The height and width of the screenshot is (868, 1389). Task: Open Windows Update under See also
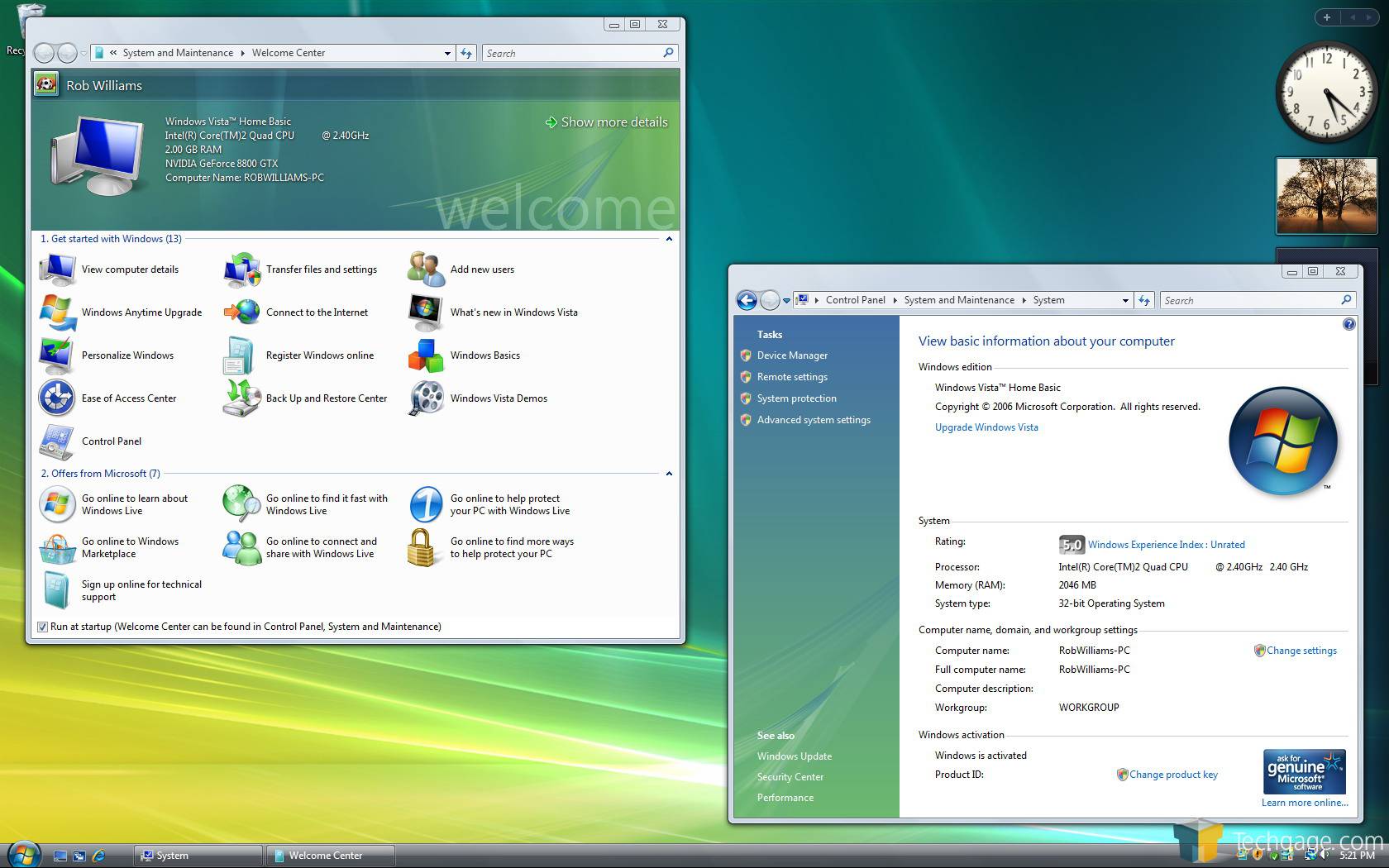click(794, 756)
